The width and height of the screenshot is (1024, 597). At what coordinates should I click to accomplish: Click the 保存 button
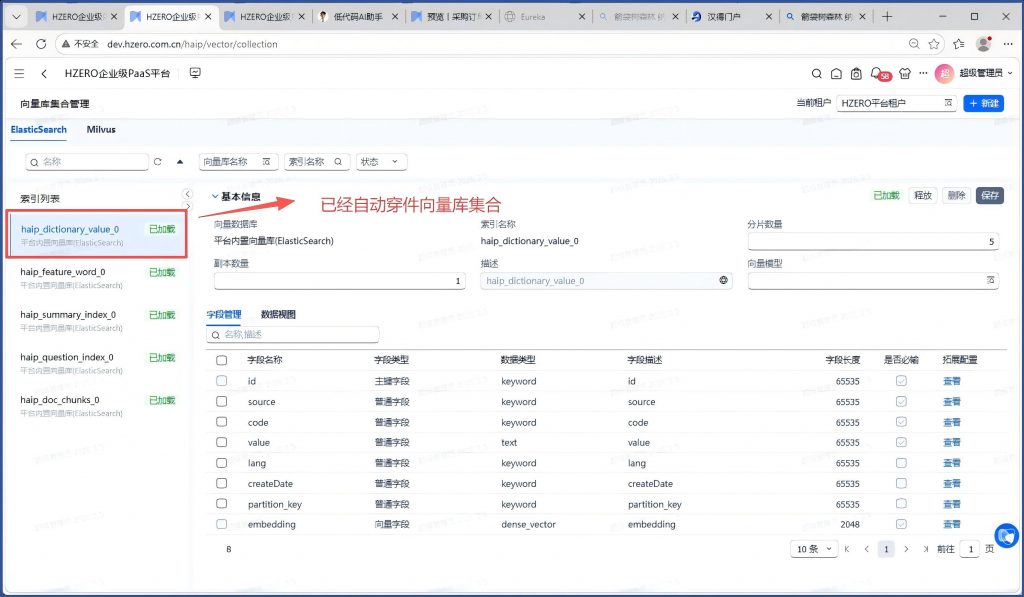(989, 196)
